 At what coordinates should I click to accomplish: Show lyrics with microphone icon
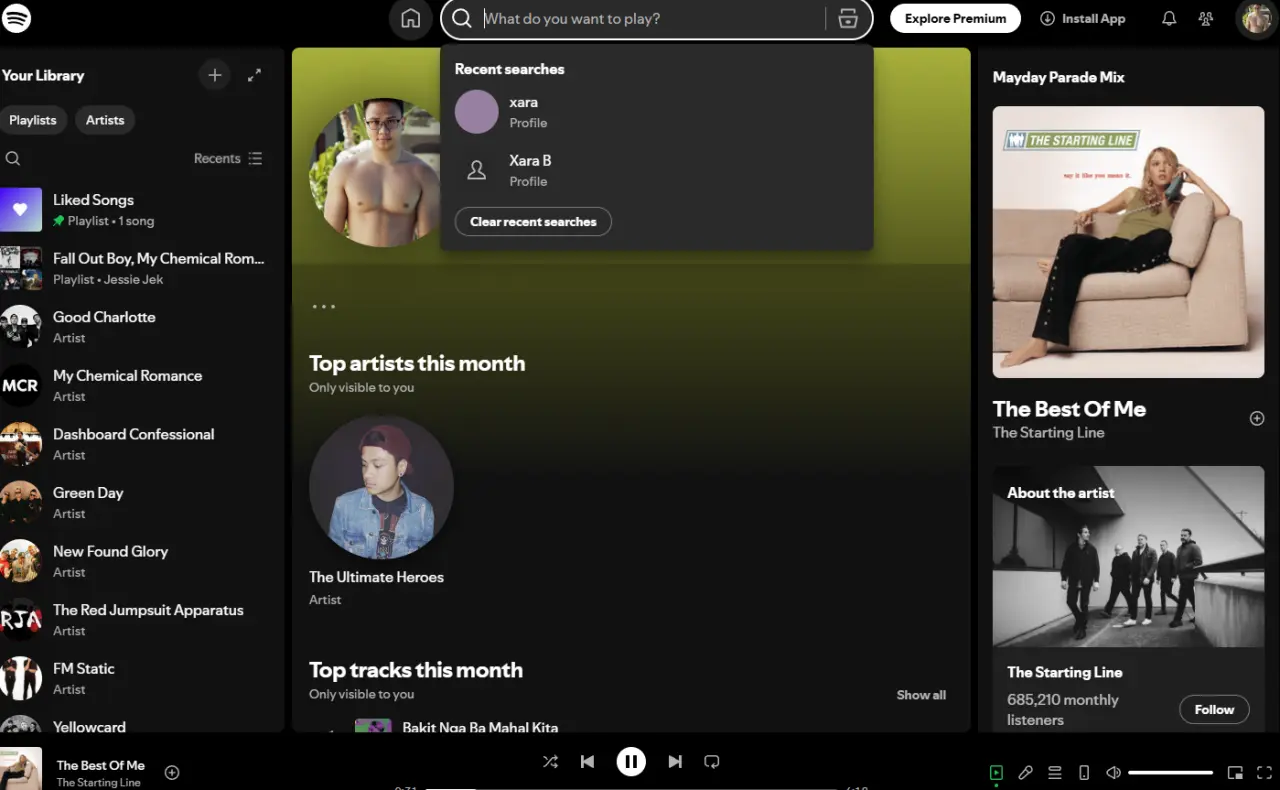coord(1025,773)
